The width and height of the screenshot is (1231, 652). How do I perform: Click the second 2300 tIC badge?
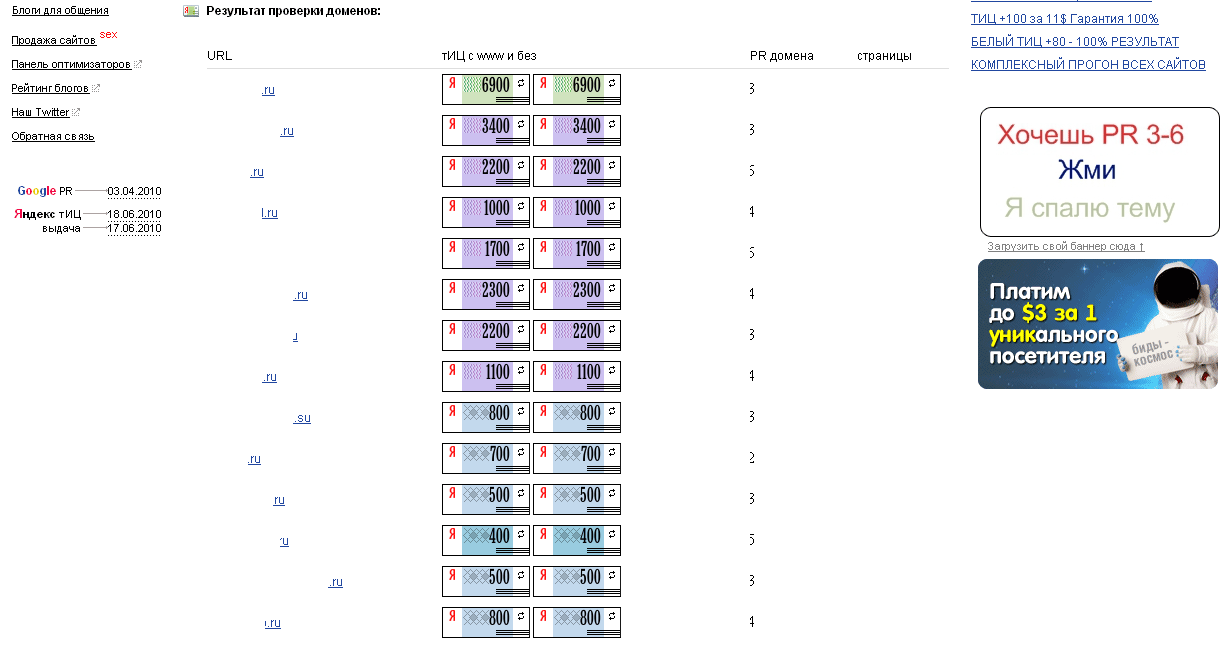tap(577, 294)
